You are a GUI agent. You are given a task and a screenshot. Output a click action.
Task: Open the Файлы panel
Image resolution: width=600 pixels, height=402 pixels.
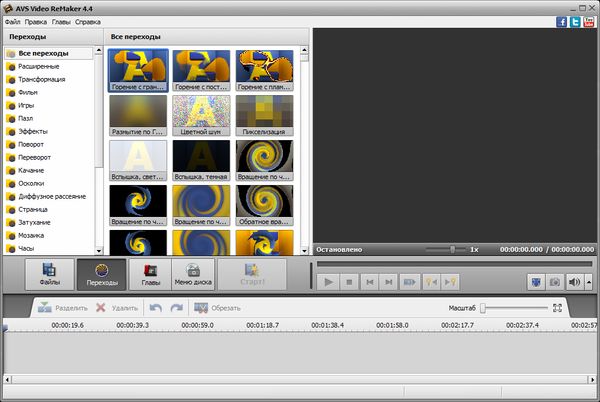click(49, 274)
